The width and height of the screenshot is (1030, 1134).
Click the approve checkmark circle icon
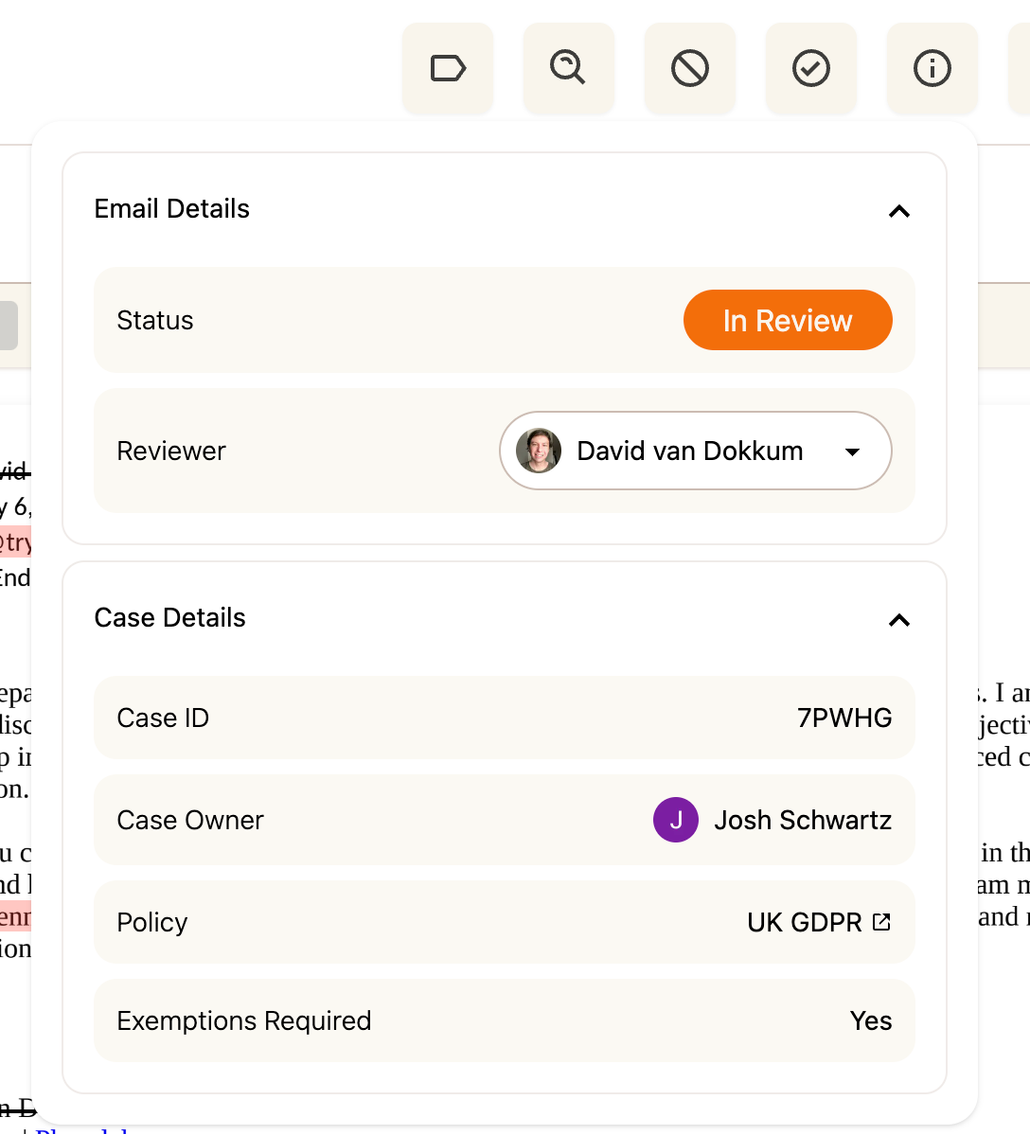[811, 69]
